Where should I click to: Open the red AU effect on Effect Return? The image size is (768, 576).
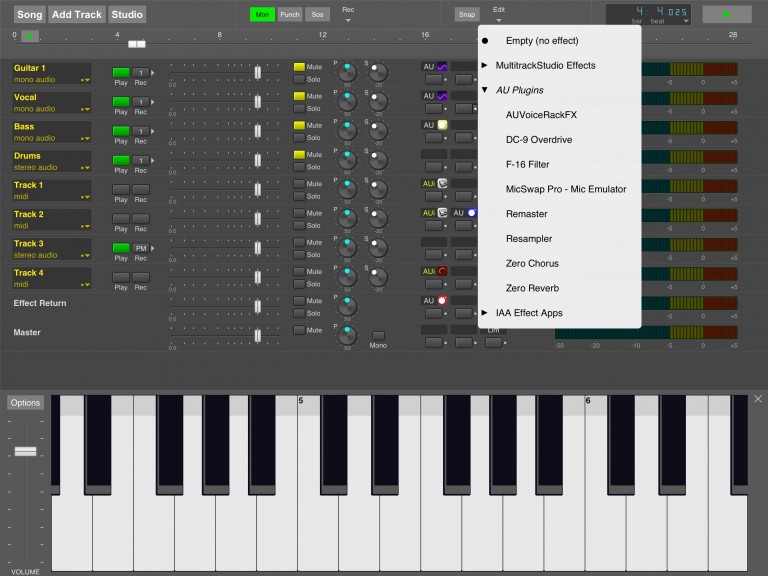coord(442,300)
